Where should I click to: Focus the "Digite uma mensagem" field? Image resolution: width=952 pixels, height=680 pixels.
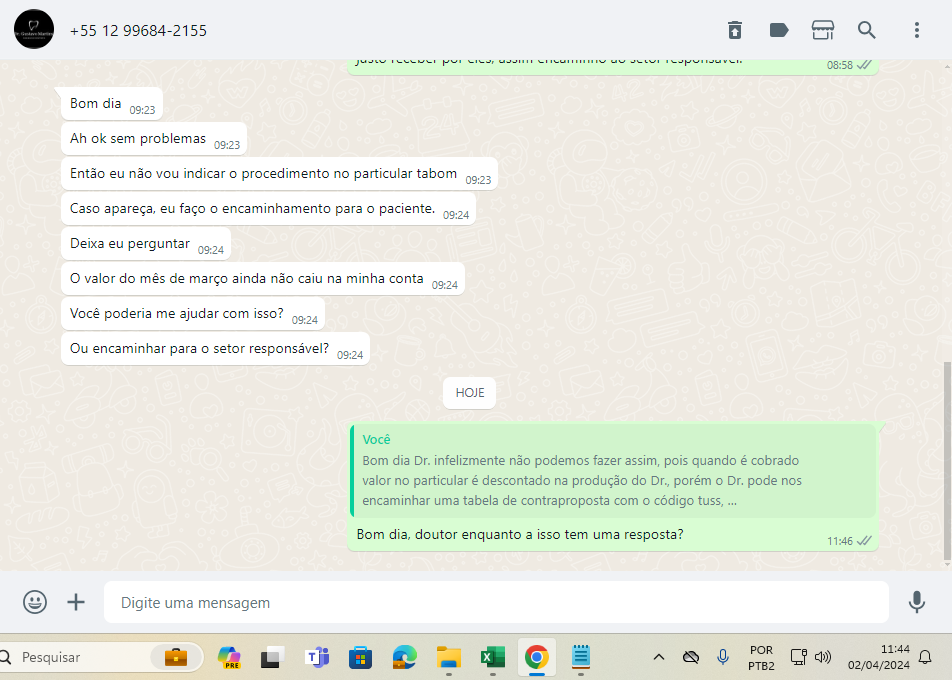(496, 602)
